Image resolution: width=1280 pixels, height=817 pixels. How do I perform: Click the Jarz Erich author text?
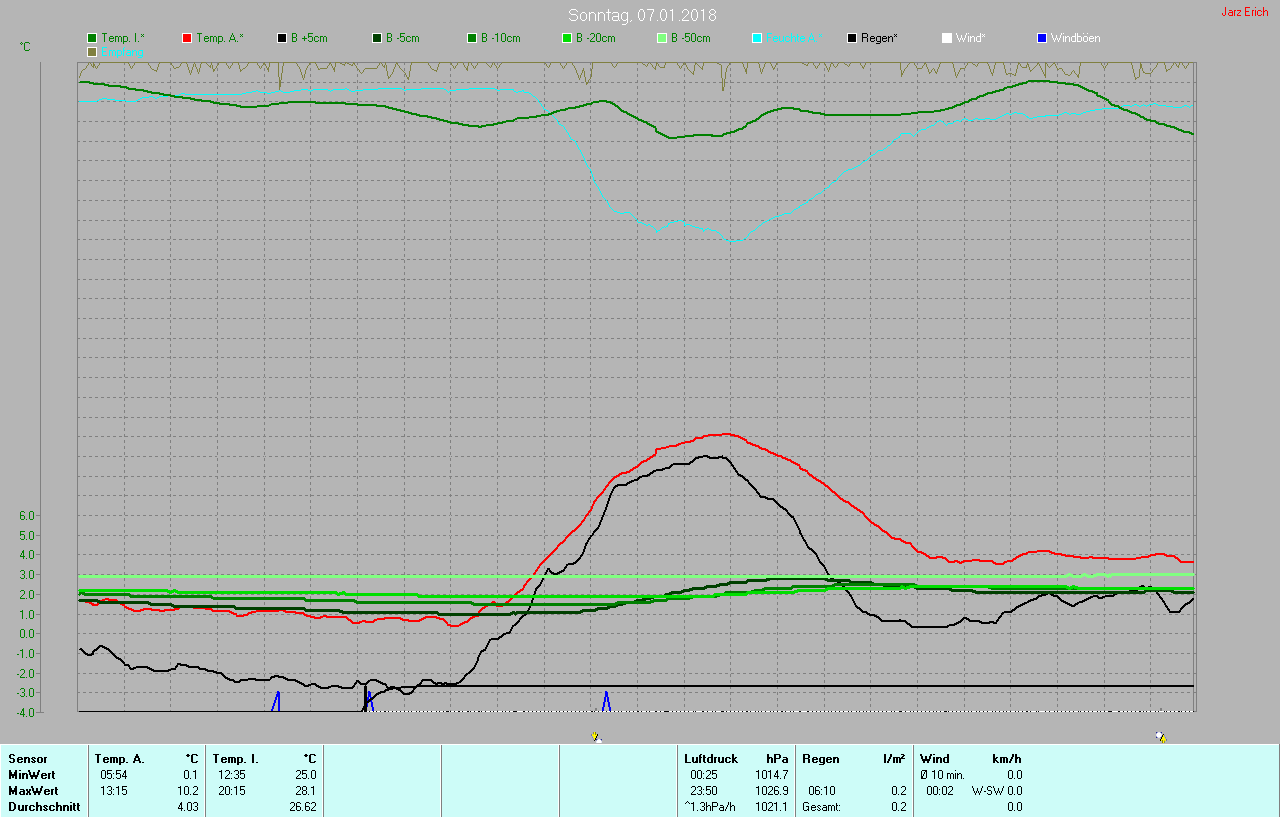click(x=1244, y=12)
